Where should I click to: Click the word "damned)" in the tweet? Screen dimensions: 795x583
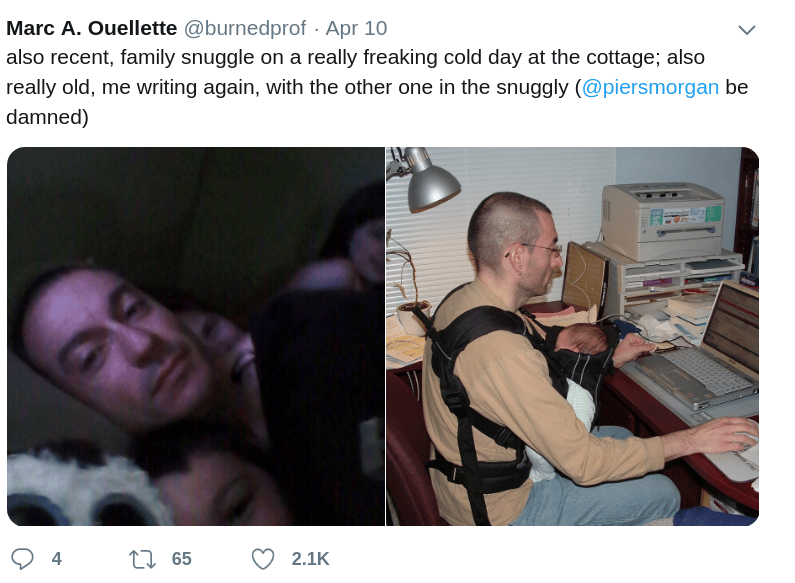(47, 117)
